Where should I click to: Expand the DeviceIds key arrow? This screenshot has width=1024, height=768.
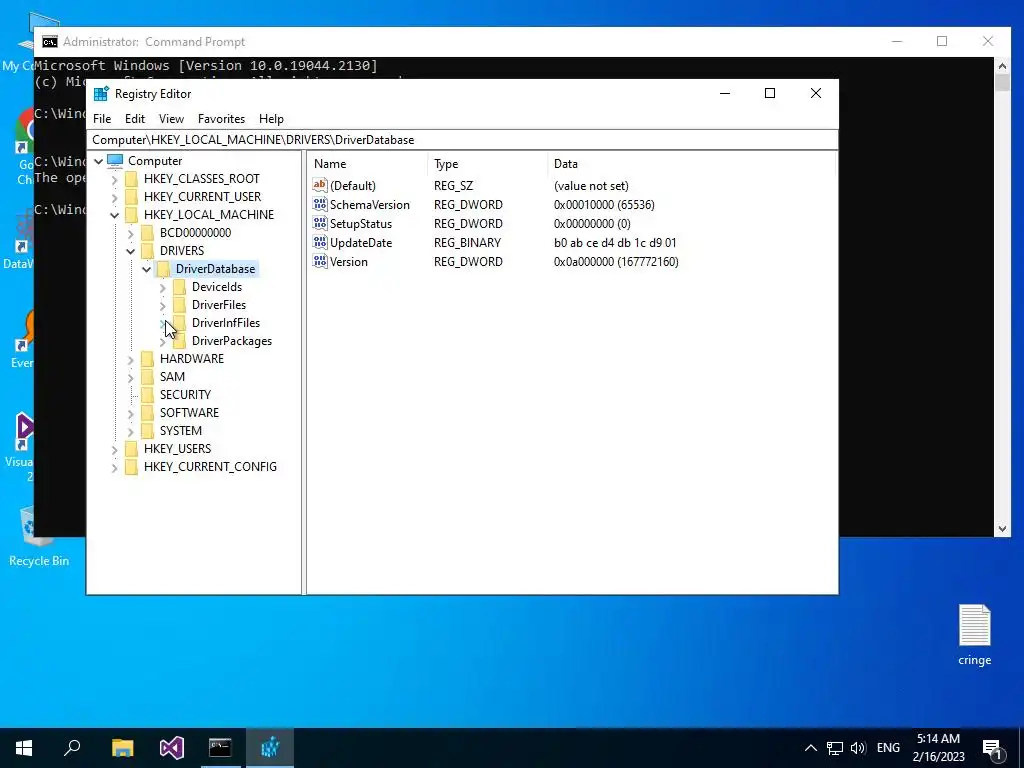click(x=163, y=287)
